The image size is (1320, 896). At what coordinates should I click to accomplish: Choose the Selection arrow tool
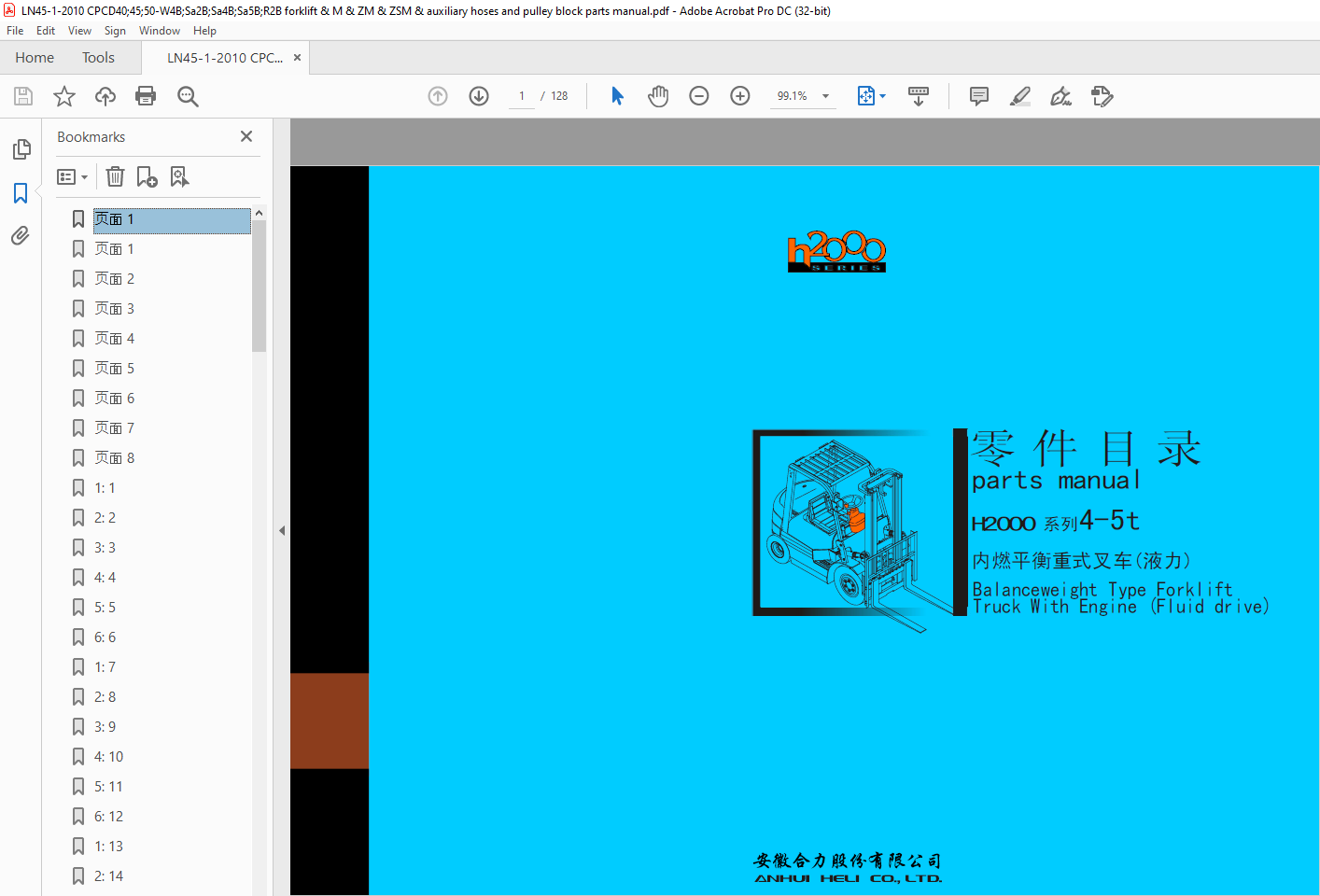pyautogui.click(x=617, y=96)
